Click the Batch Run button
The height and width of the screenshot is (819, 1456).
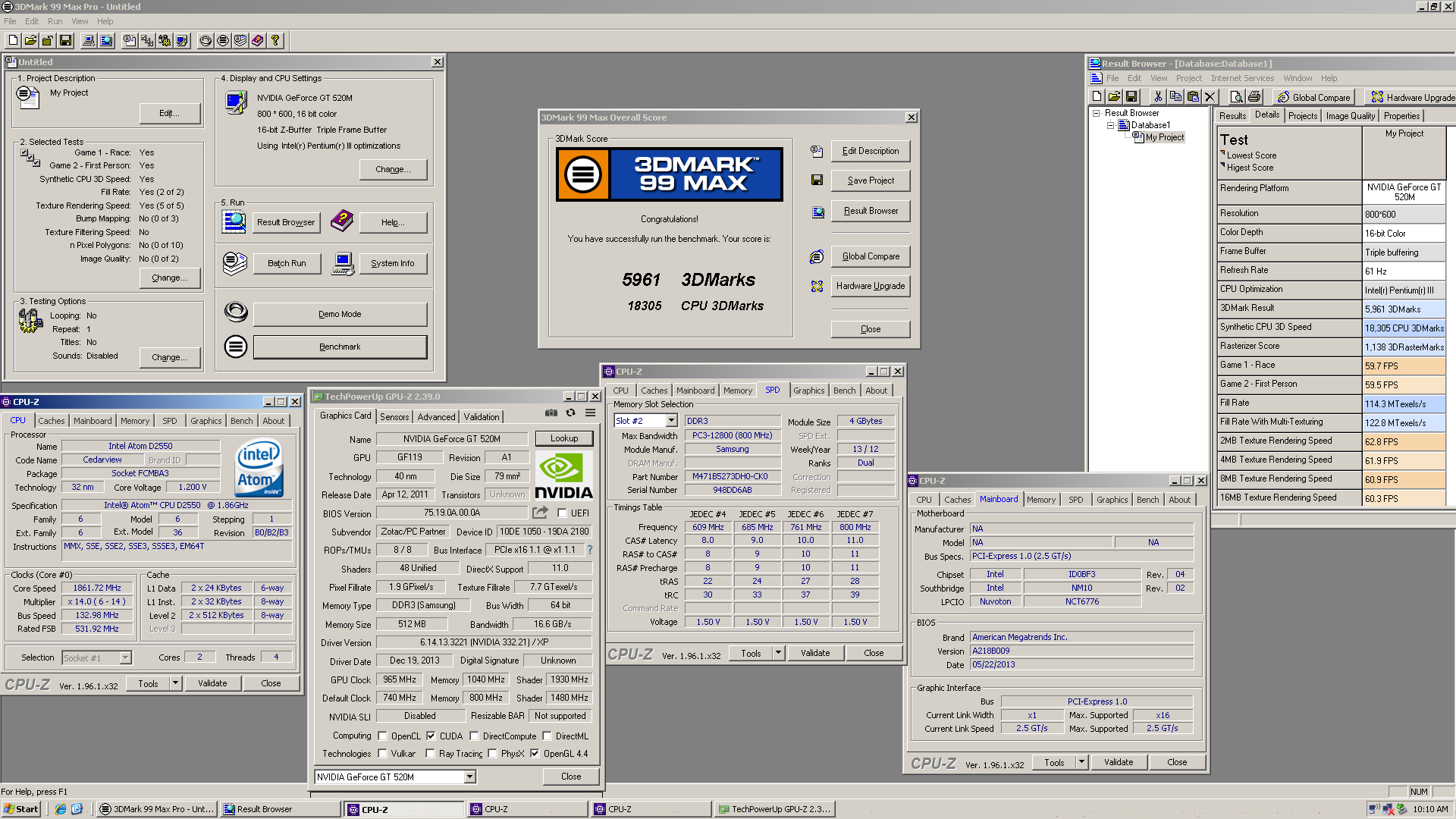(287, 263)
